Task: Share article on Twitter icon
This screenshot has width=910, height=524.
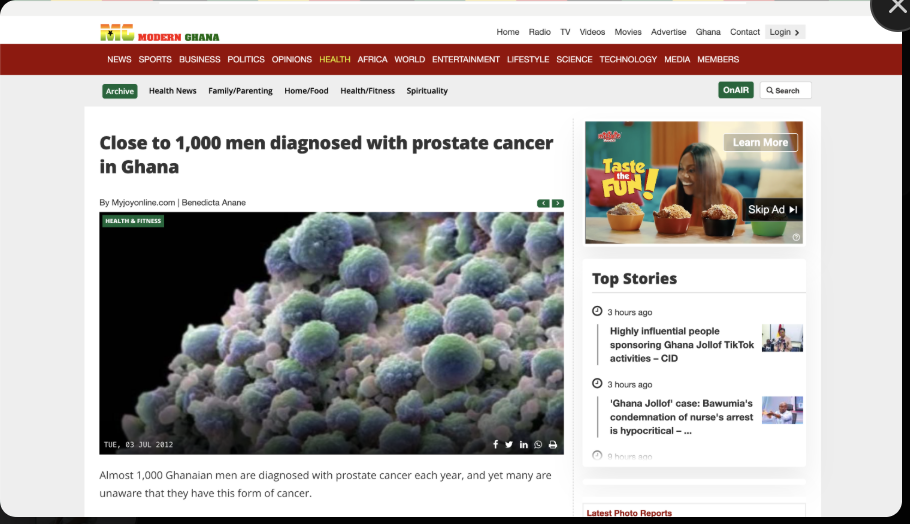Action: [509, 445]
